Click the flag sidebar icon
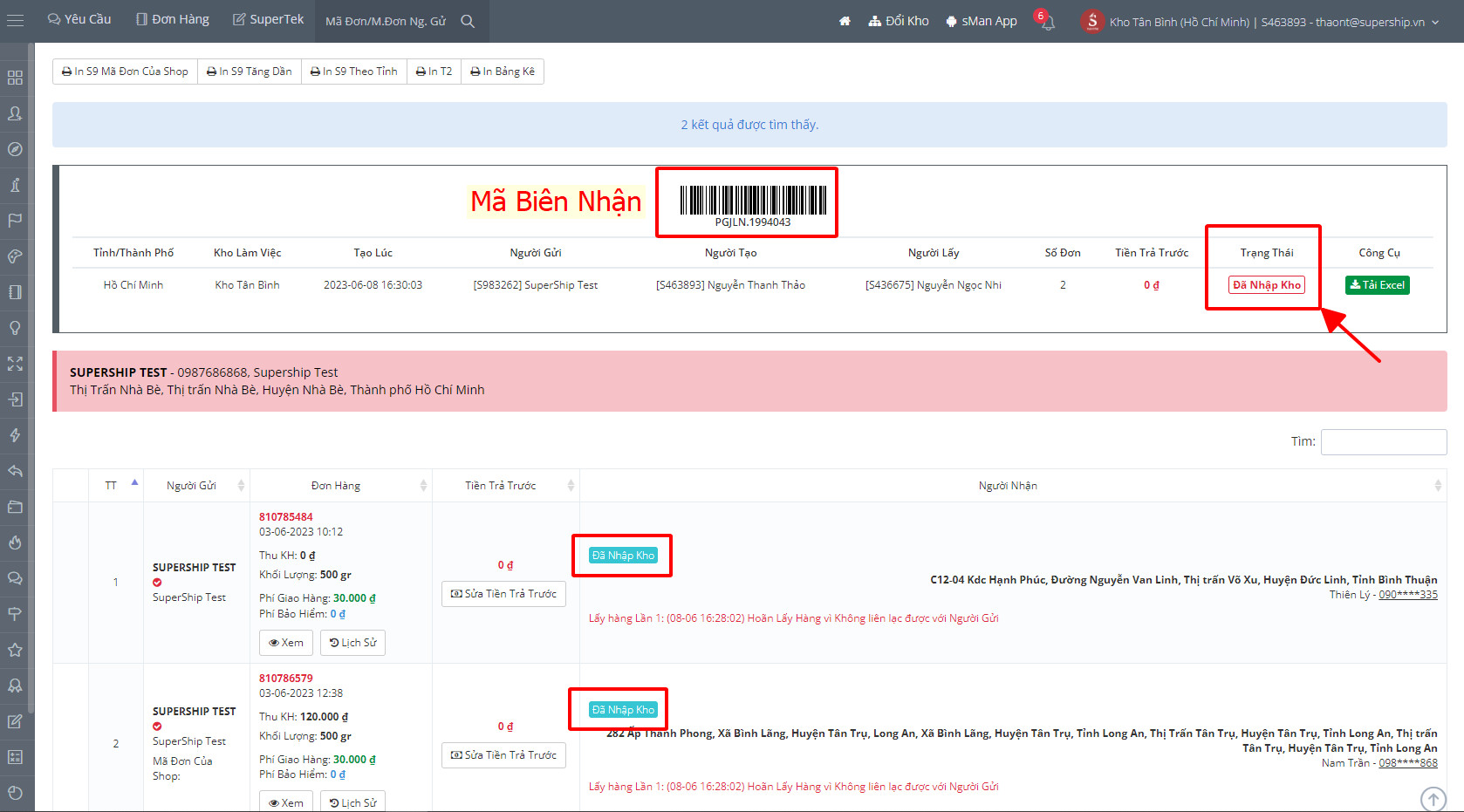This screenshot has width=1464, height=812. [15, 221]
